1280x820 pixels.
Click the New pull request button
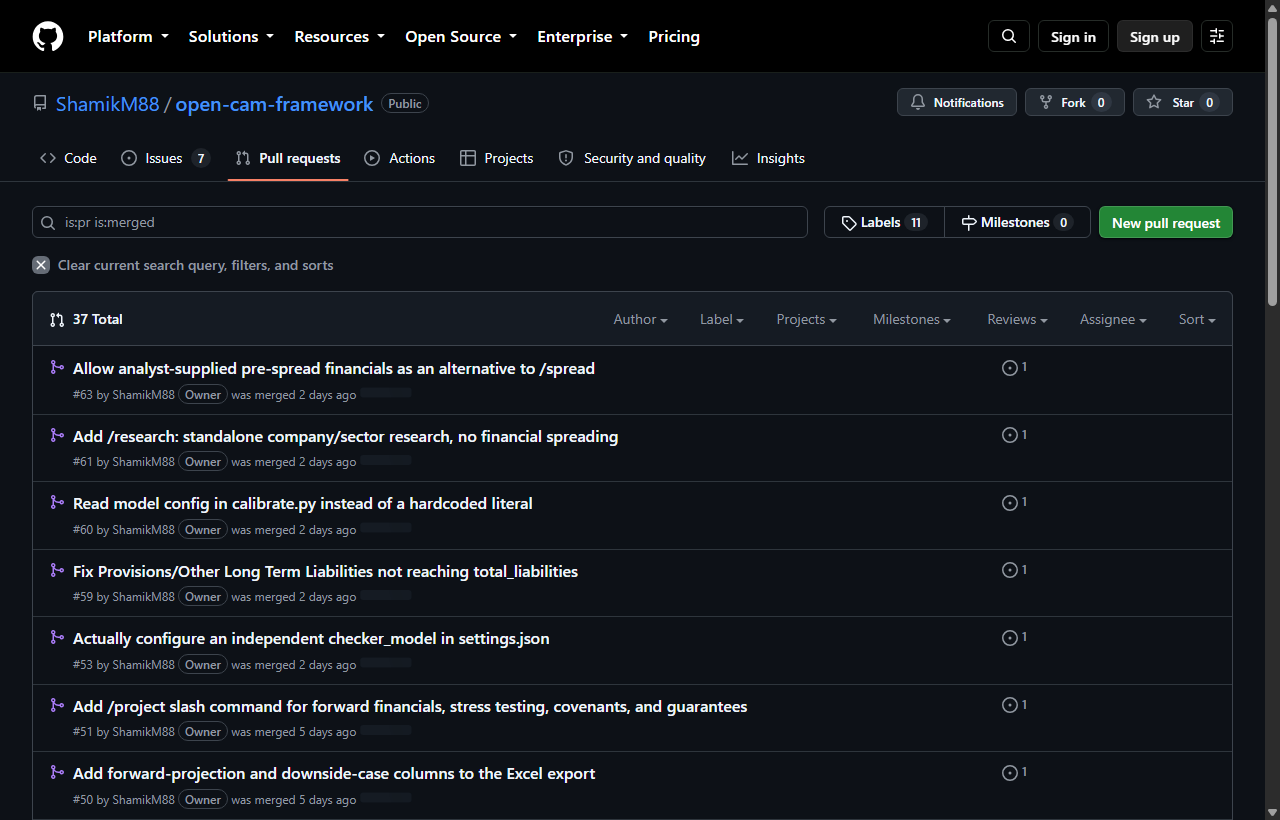pos(1166,222)
